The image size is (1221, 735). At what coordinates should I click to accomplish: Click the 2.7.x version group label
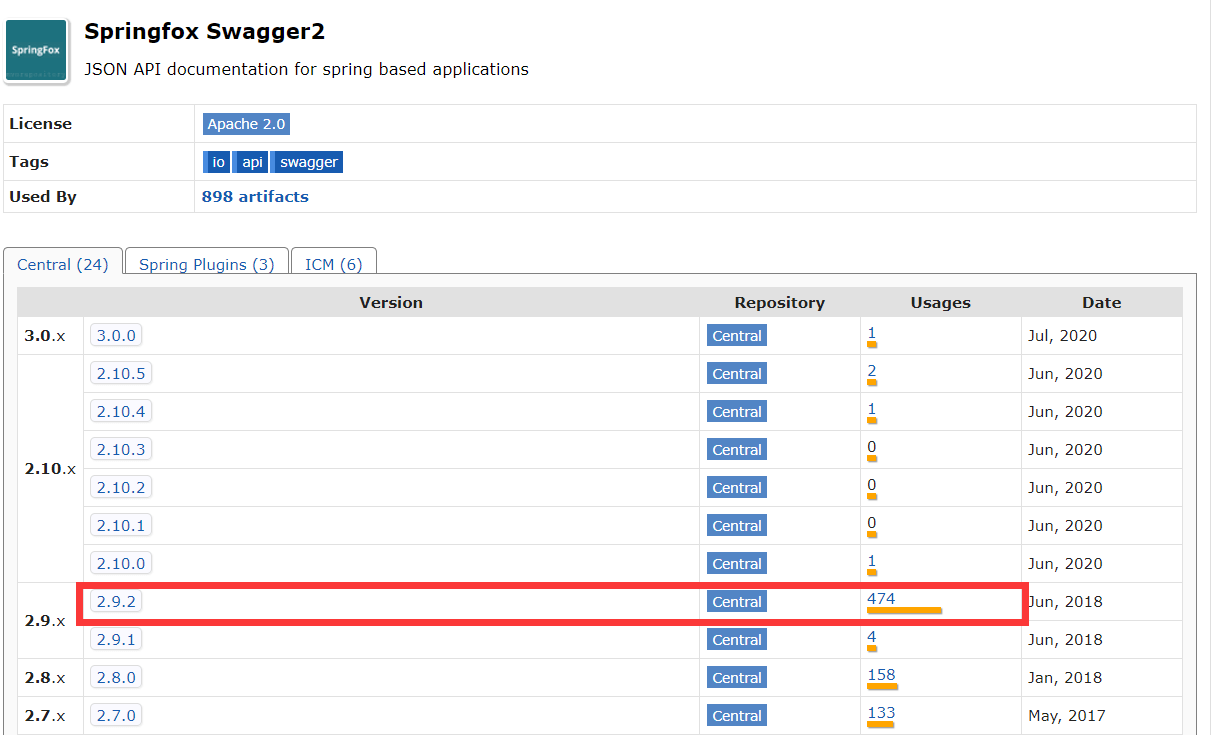(x=45, y=716)
